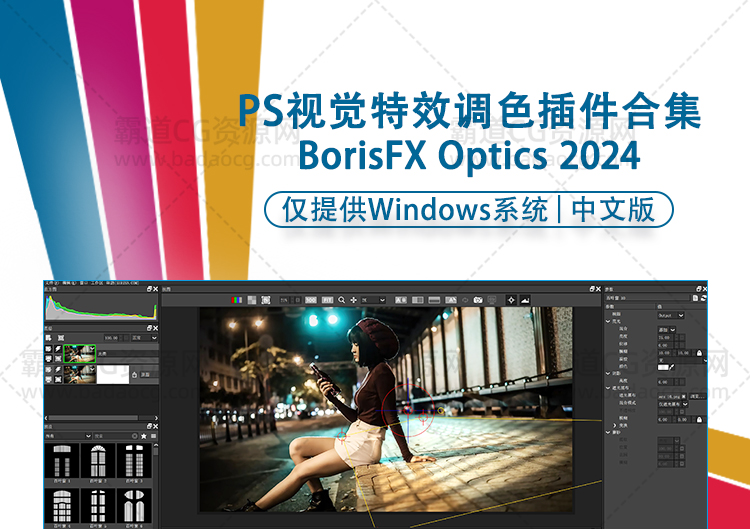Click the droplet icon next to the white mask

[x=134, y=375]
